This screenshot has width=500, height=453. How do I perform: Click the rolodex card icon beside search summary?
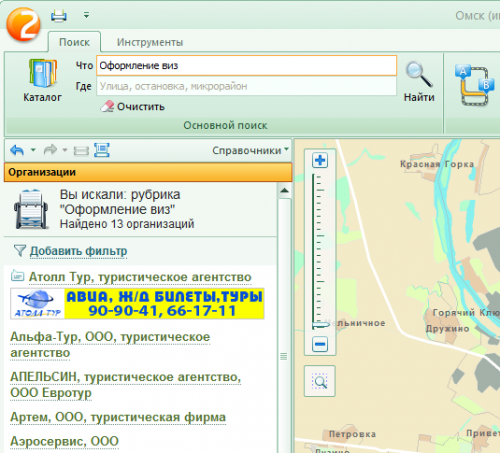click(x=31, y=209)
